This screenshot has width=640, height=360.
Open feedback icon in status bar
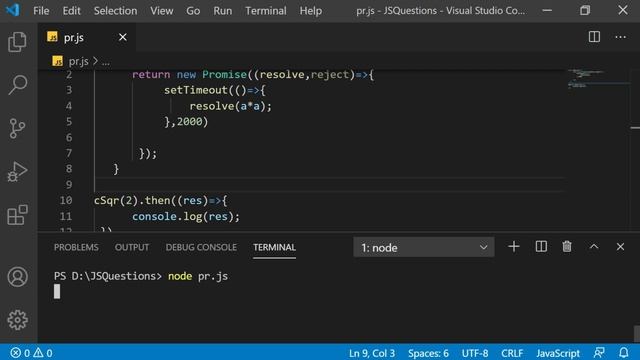pos(599,353)
